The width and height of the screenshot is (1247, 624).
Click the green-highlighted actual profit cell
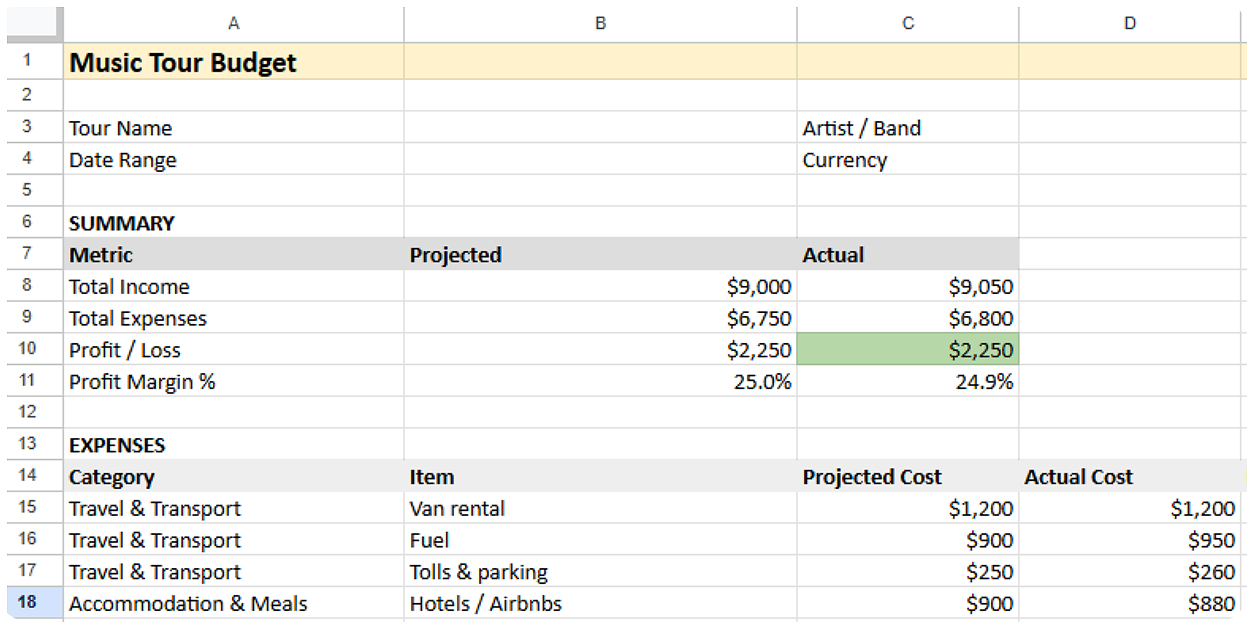pyautogui.click(x=908, y=350)
